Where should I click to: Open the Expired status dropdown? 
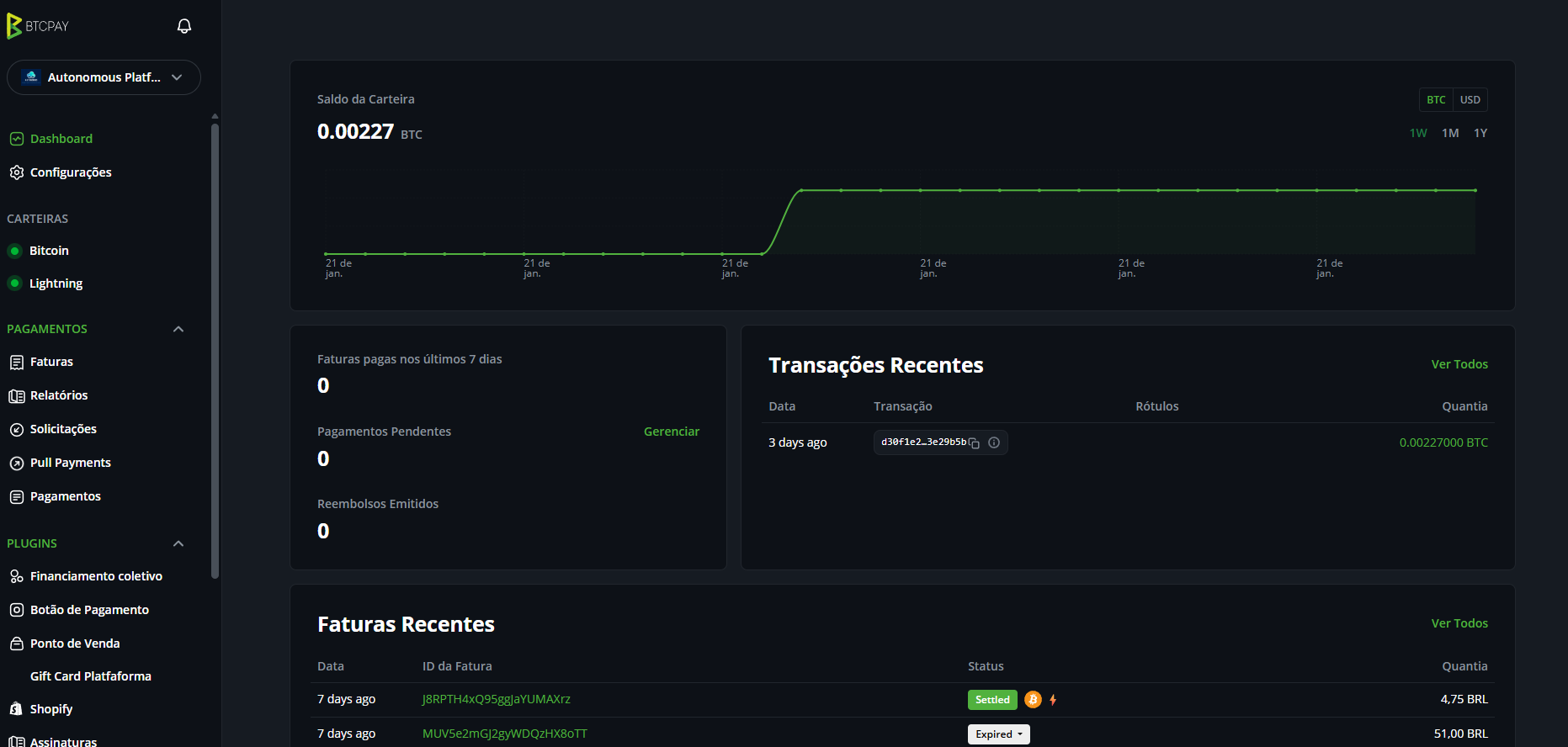tap(998, 734)
